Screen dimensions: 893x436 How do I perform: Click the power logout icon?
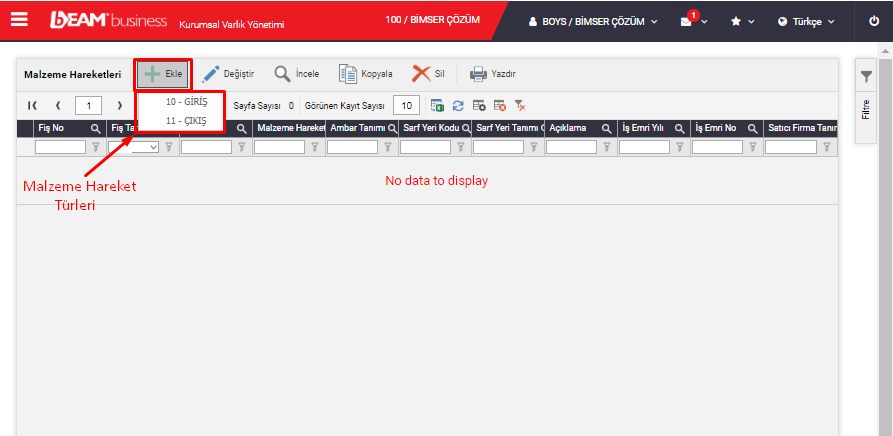874,21
